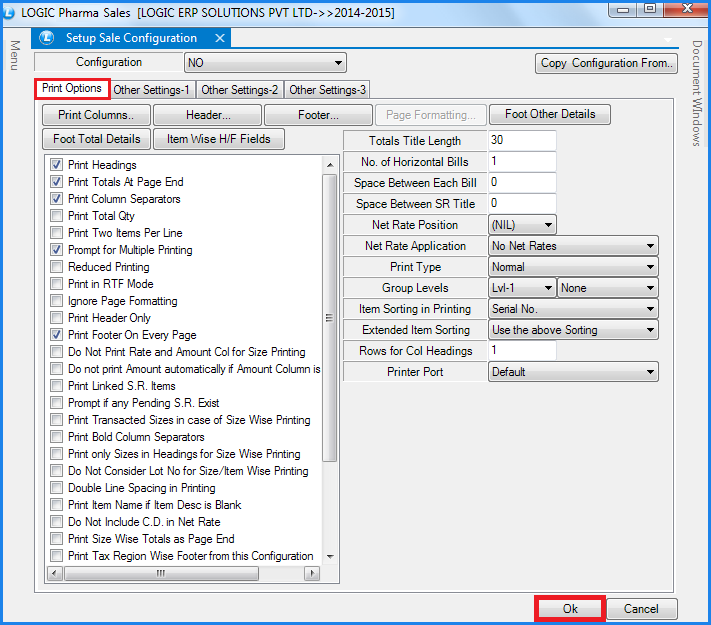Switch to the Other Settings-3 tab
Screen dimensions: 711x625
(x=327, y=90)
